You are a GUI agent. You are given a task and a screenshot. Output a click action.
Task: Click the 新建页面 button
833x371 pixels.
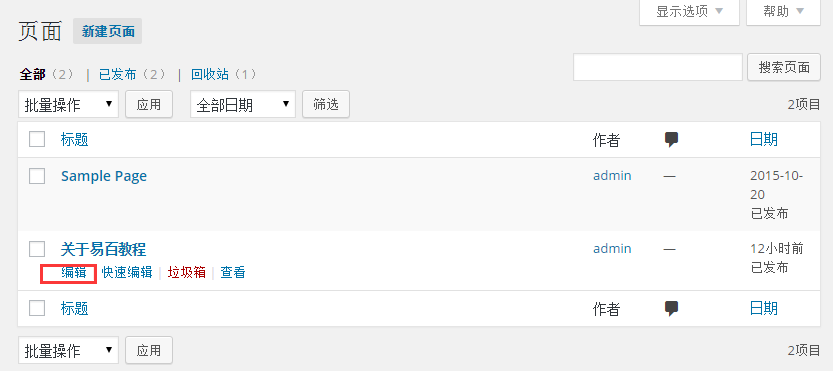(108, 31)
